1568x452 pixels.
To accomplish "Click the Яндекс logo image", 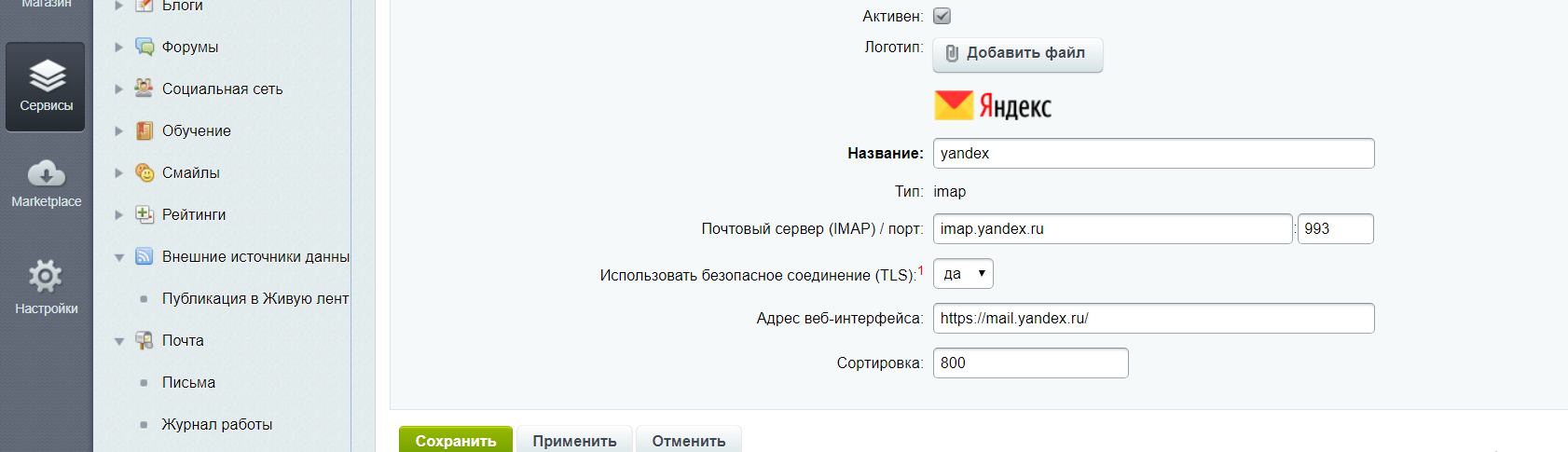I will coord(993,106).
